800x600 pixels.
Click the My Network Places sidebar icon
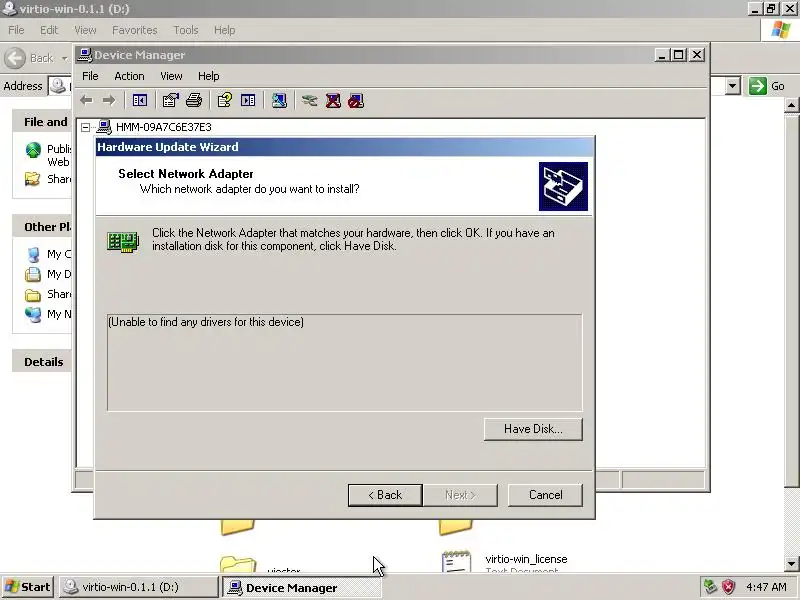pyautogui.click(x=33, y=314)
